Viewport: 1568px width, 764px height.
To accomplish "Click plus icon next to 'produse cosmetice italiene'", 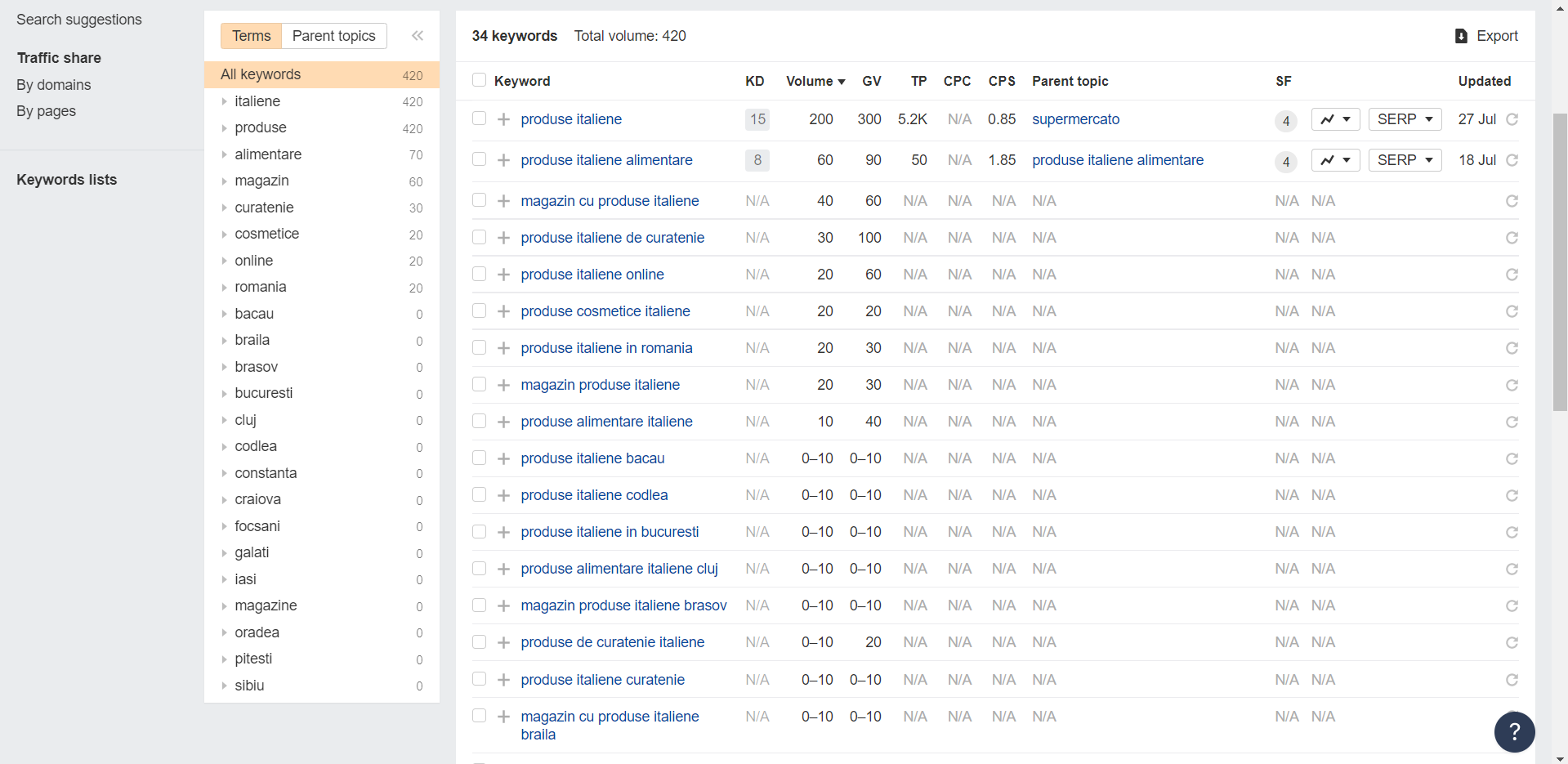I will (x=503, y=311).
